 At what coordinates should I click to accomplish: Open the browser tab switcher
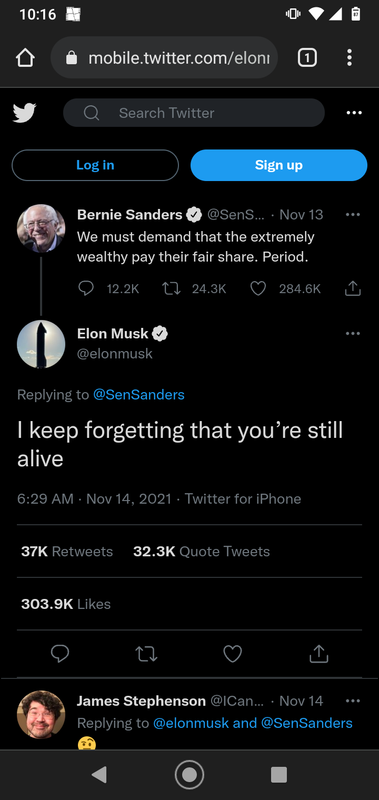[307, 58]
